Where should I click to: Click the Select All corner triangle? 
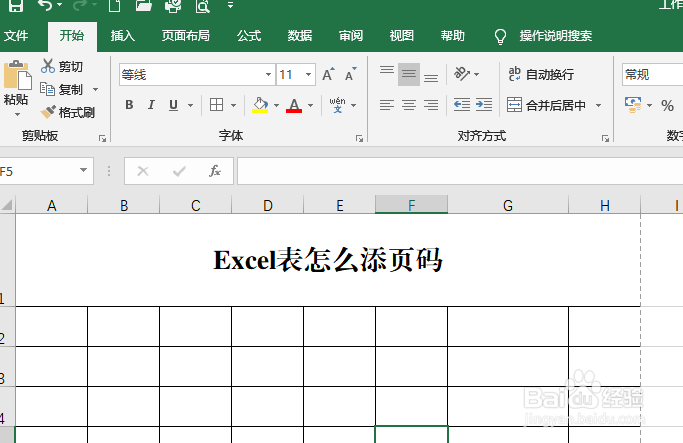click(7, 205)
